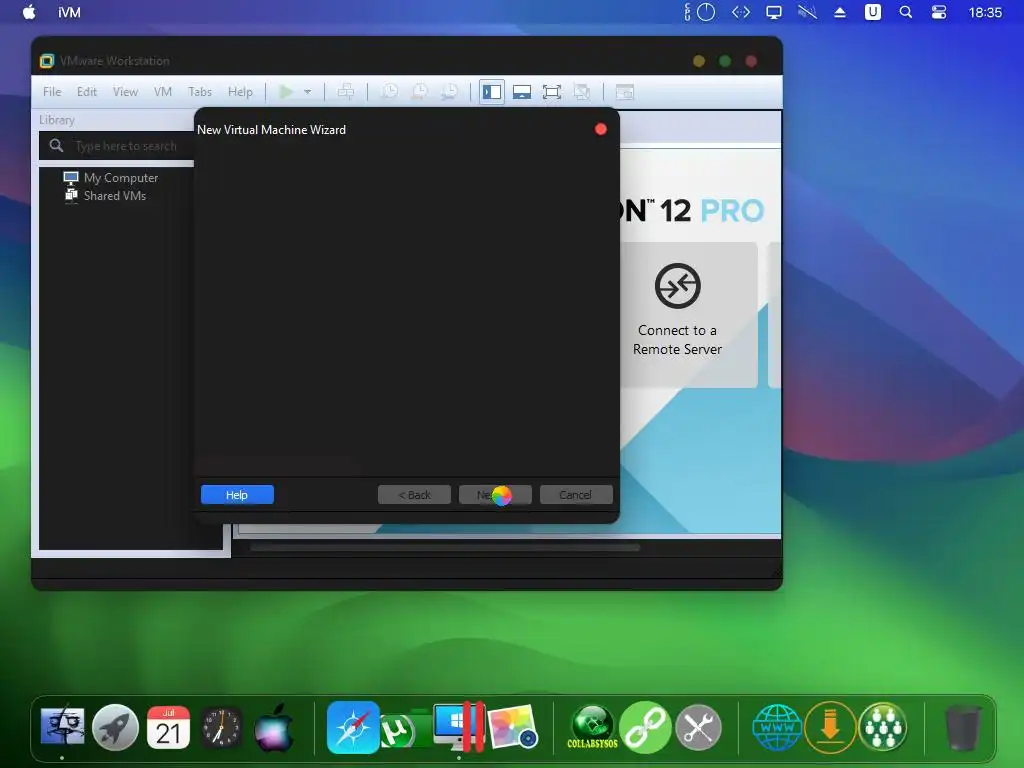This screenshot has height=768, width=1024.
Task: Open the Help menu in the menu bar
Action: coord(240,92)
